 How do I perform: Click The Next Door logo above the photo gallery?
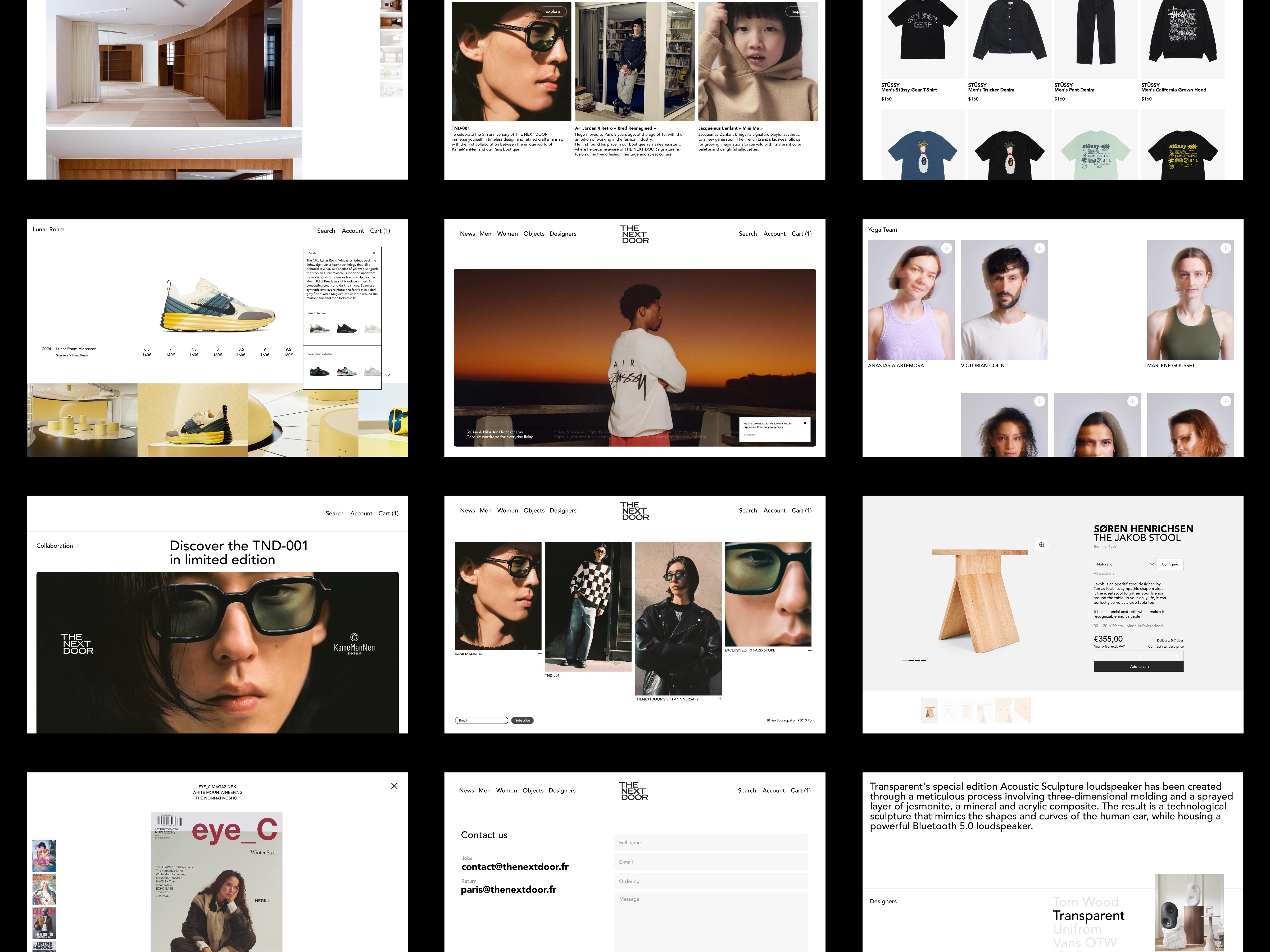[635, 511]
